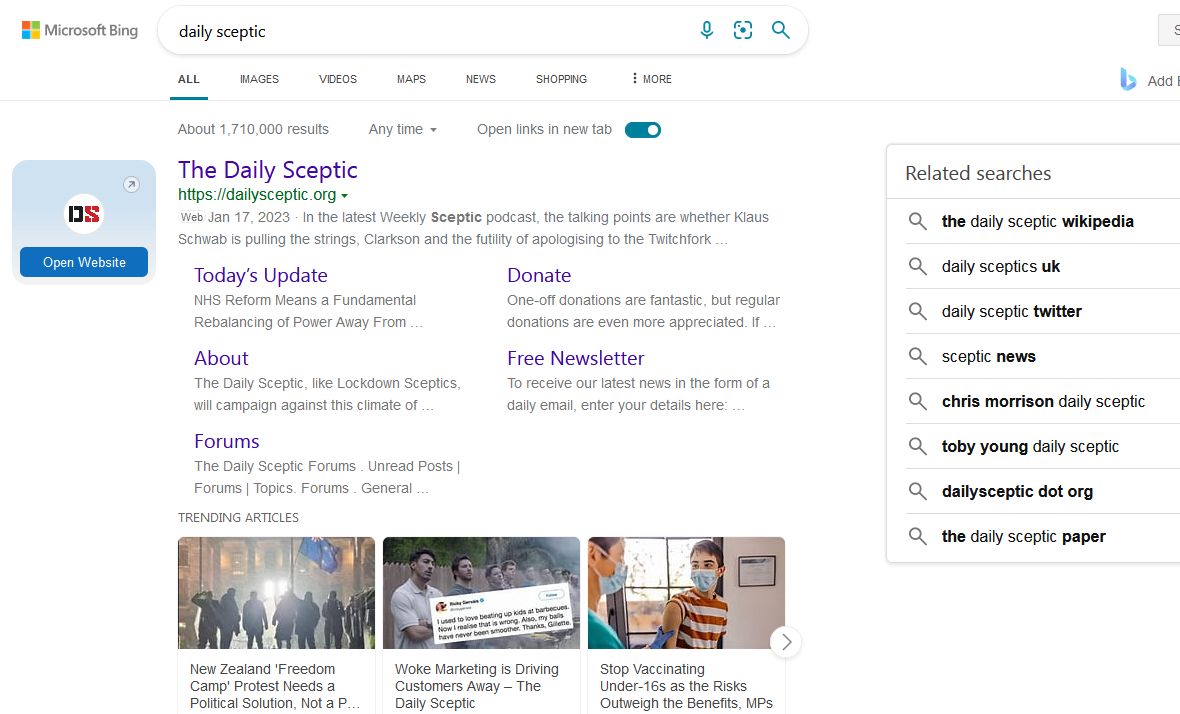
Task: Expand the dailysceptic.org URL dropdown arrow
Action: (345, 196)
